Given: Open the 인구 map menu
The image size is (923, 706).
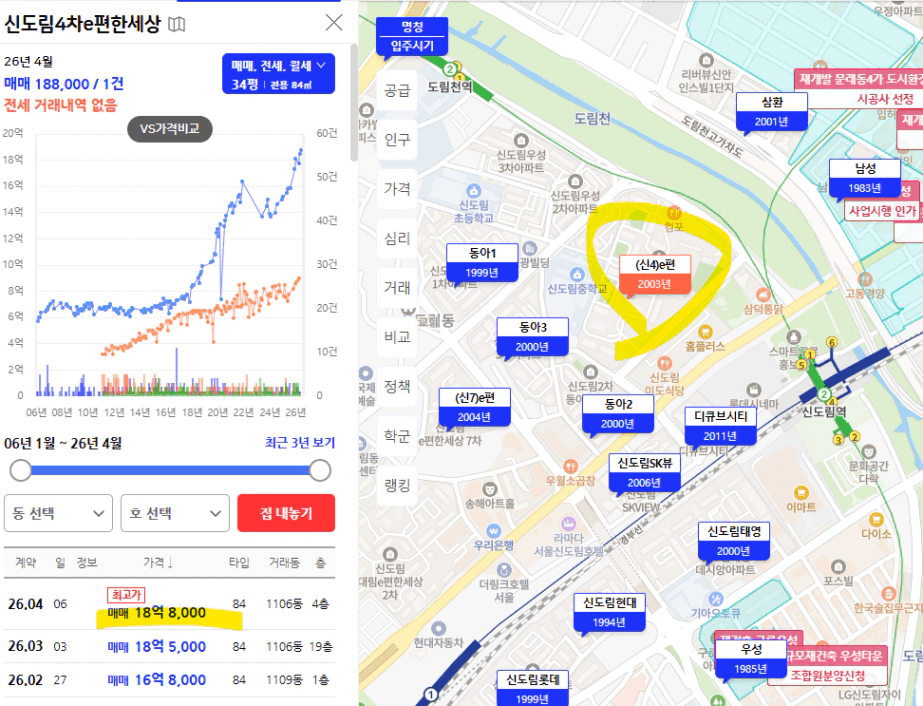Looking at the screenshot, I should click(x=397, y=140).
